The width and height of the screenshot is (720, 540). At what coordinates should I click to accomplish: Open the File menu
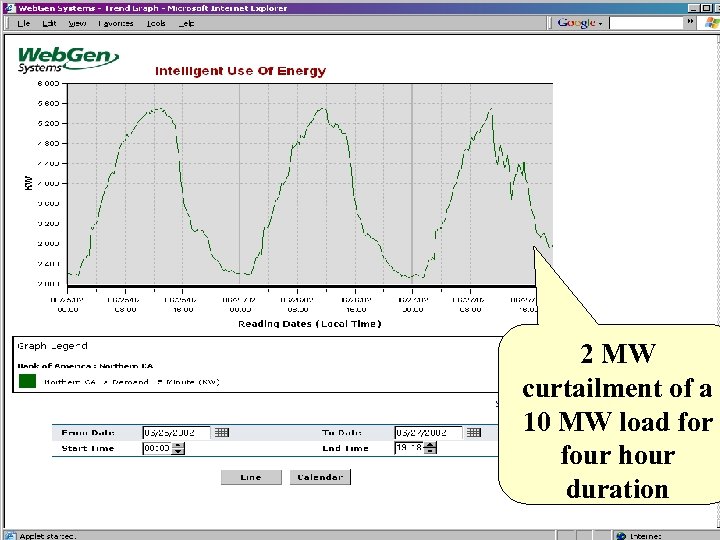pos(23,23)
